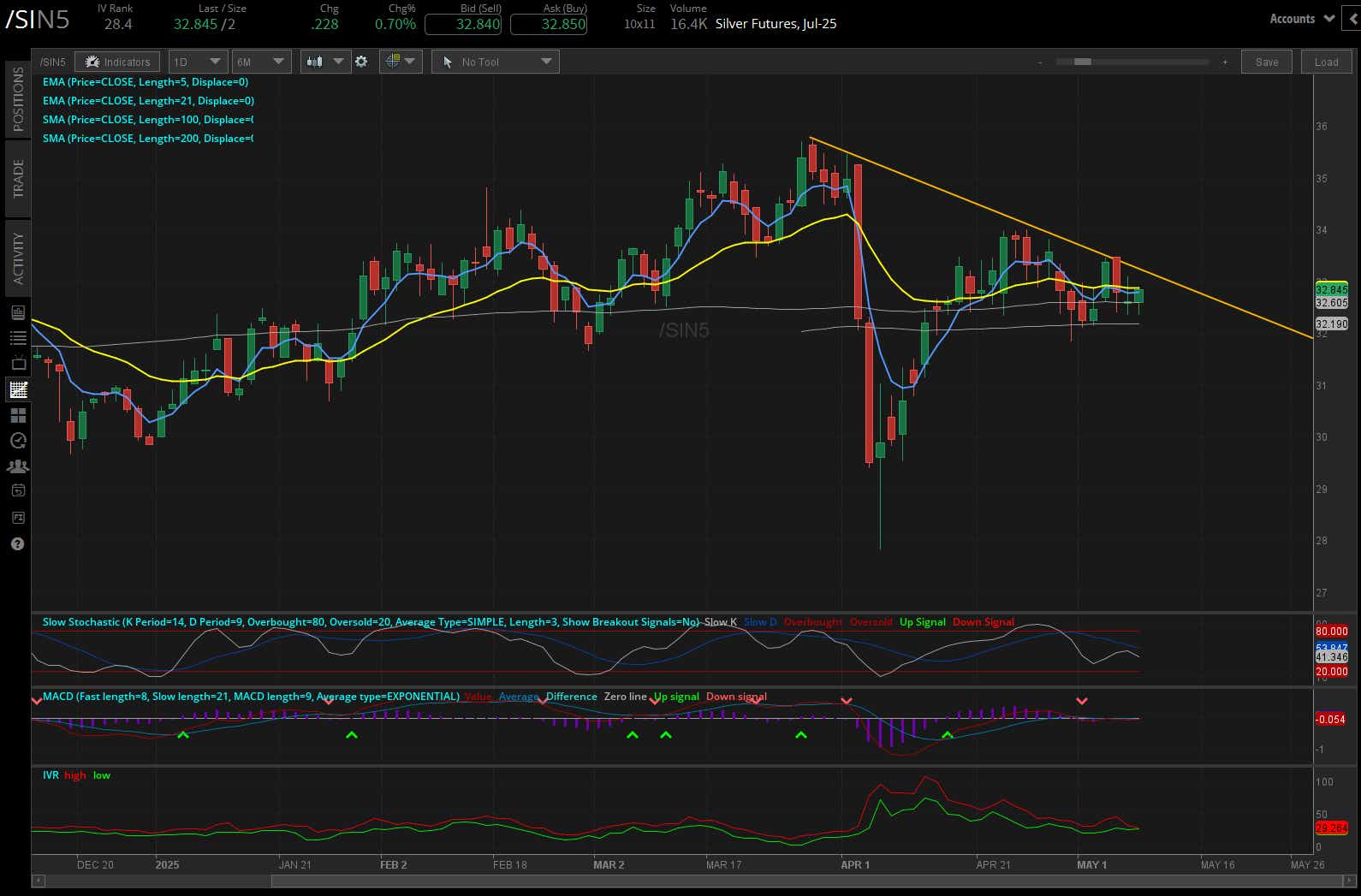Screen dimensions: 1361x896
Task: Select the EMA Length=21 study label
Action: 148,101
